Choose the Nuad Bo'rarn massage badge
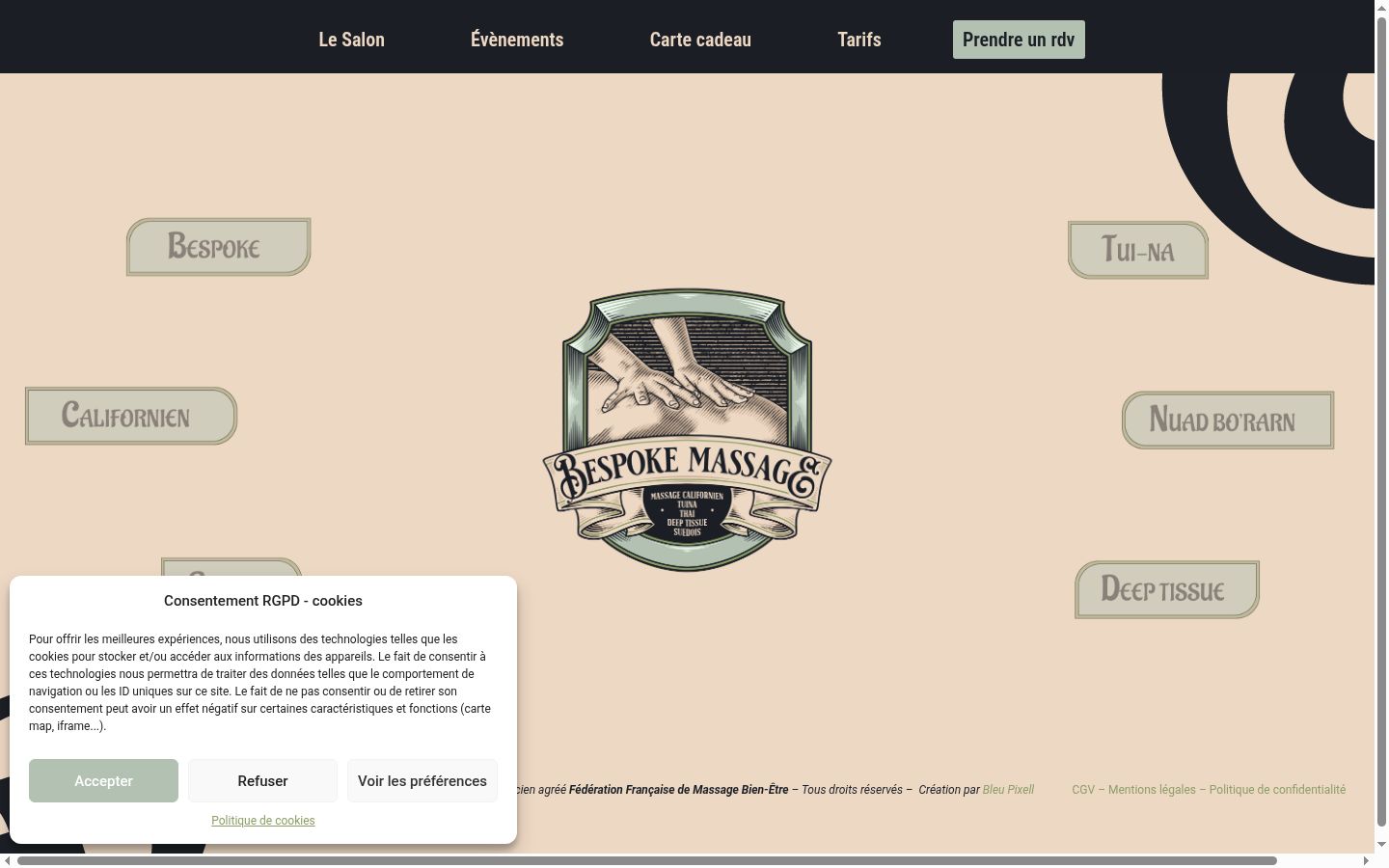Viewport: 1389px width, 868px height. [1228, 420]
